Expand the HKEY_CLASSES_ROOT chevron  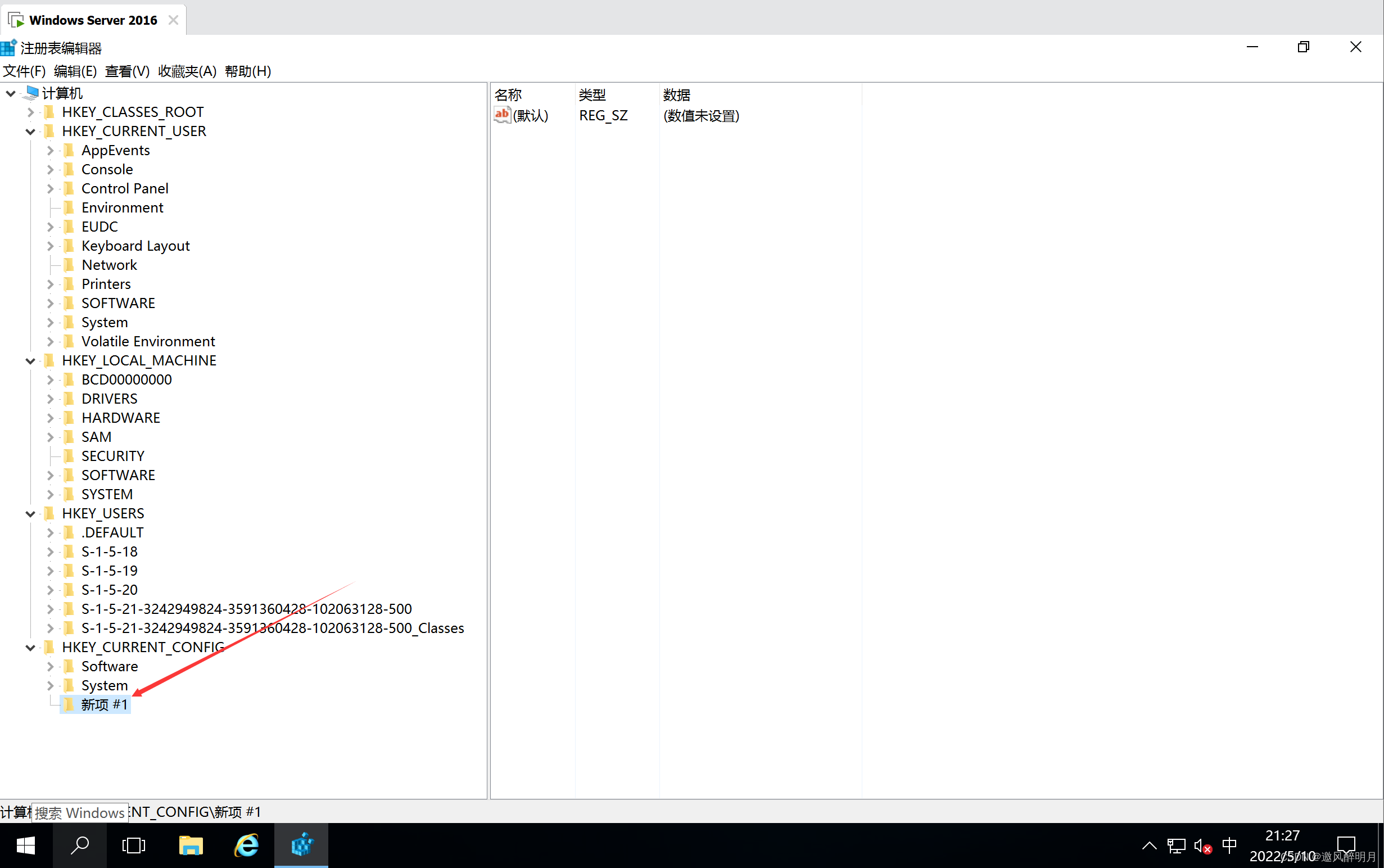[30, 112]
